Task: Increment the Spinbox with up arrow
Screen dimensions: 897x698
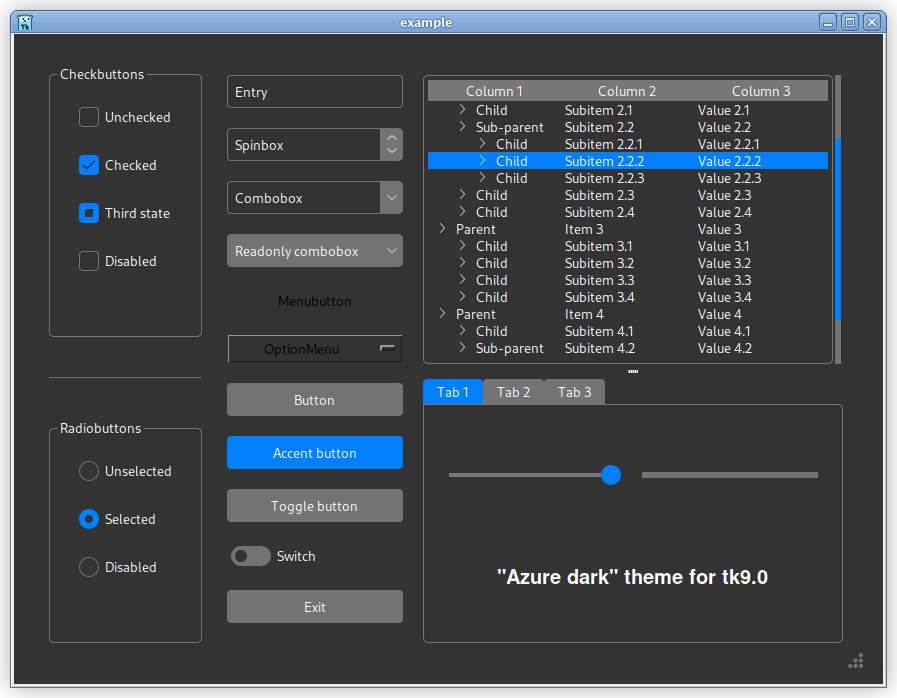Action: point(392,137)
